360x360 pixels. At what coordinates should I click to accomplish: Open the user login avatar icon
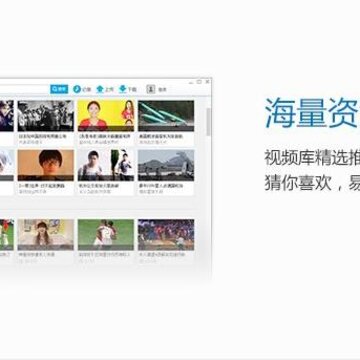tap(151, 89)
